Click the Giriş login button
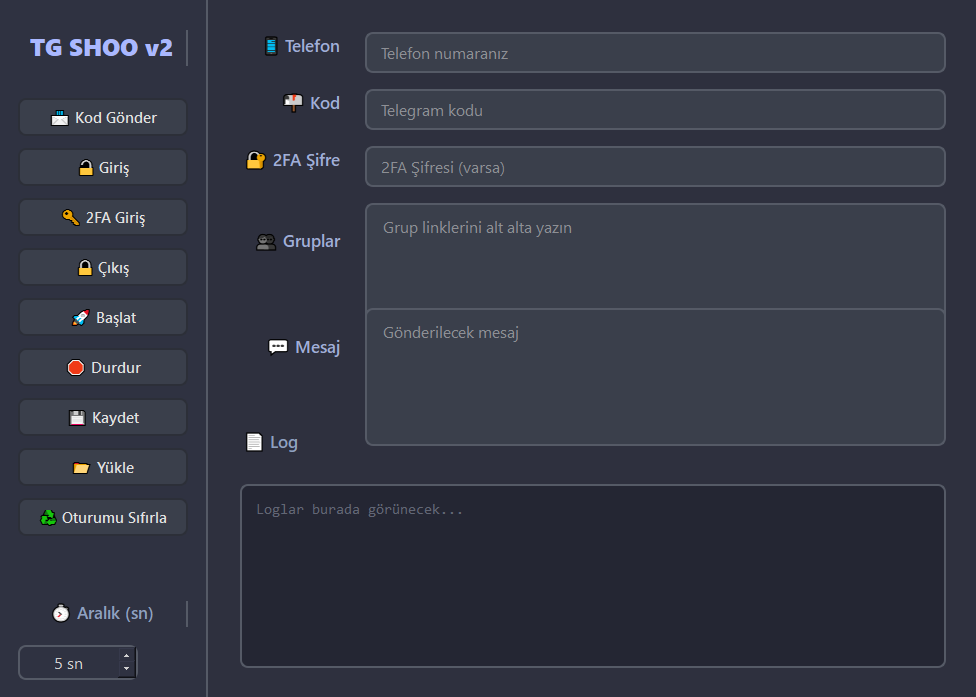This screenshot has height=697, width=976. pyautogui.click(x=103, y=167)
